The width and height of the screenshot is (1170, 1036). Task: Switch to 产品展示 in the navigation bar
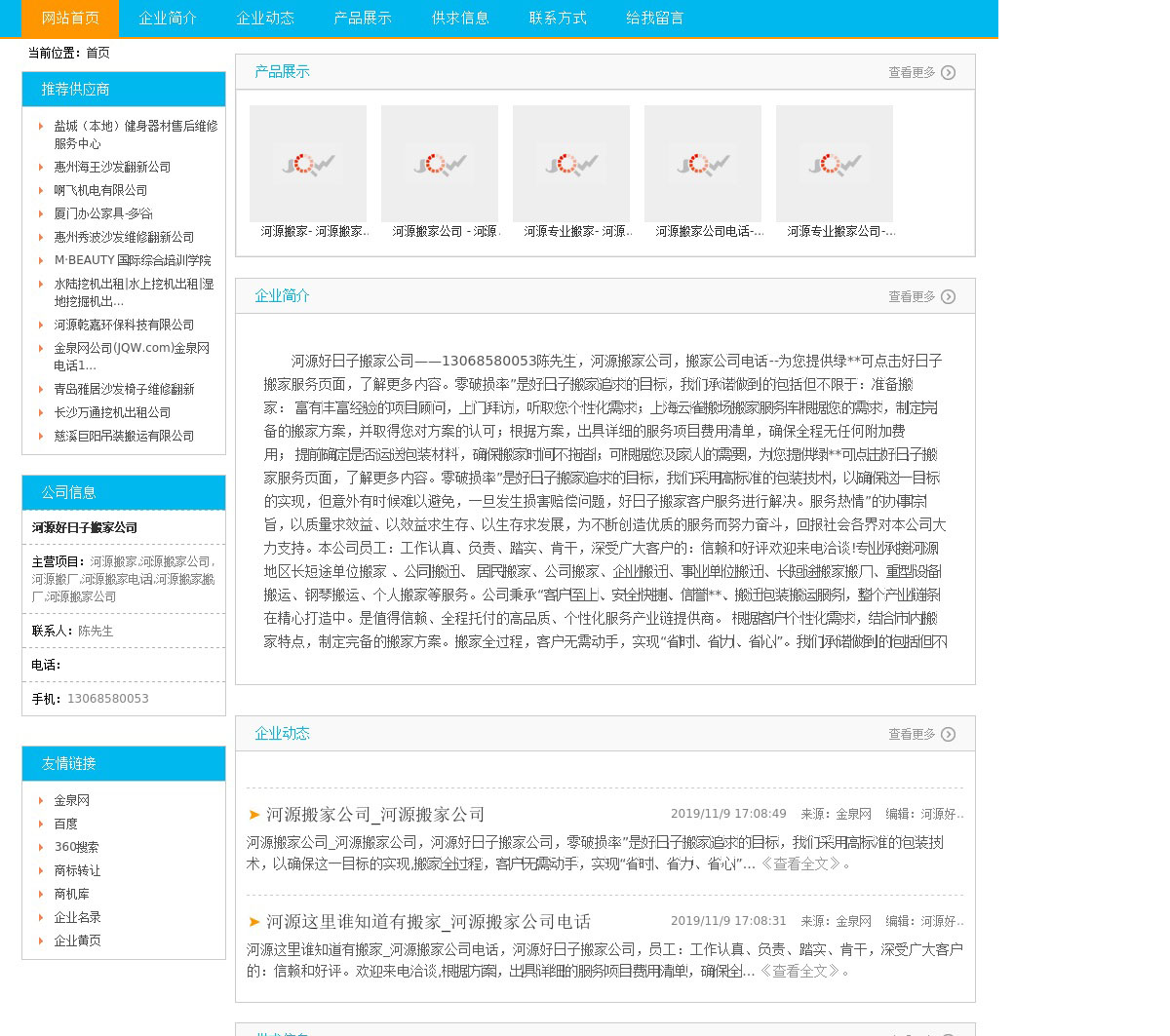pos(363,19)
